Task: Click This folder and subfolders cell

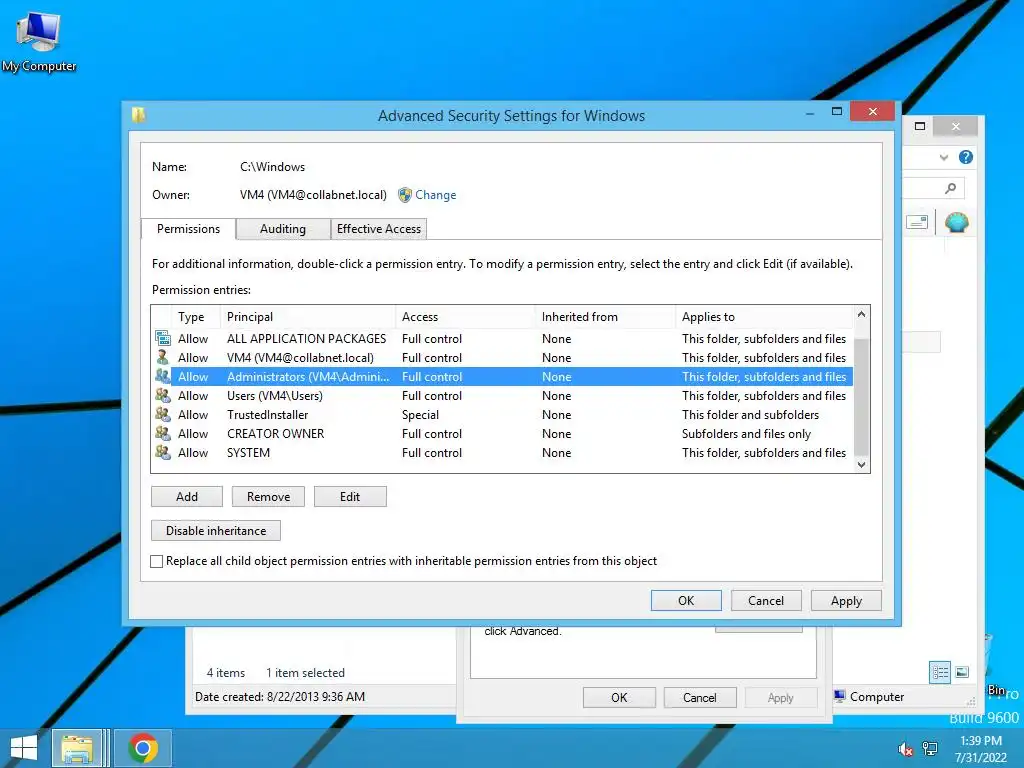Action: 750,415
